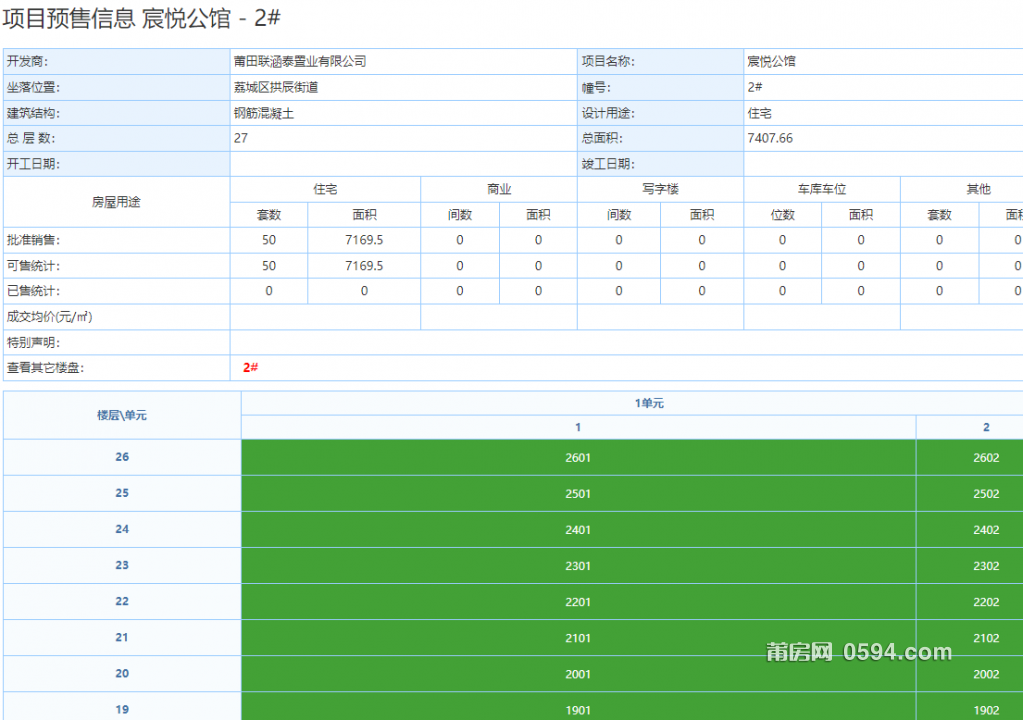Open the red 2# building link
Image resolution: width=1023 pixels, height=720 pixels.
(x=251, y=368)
